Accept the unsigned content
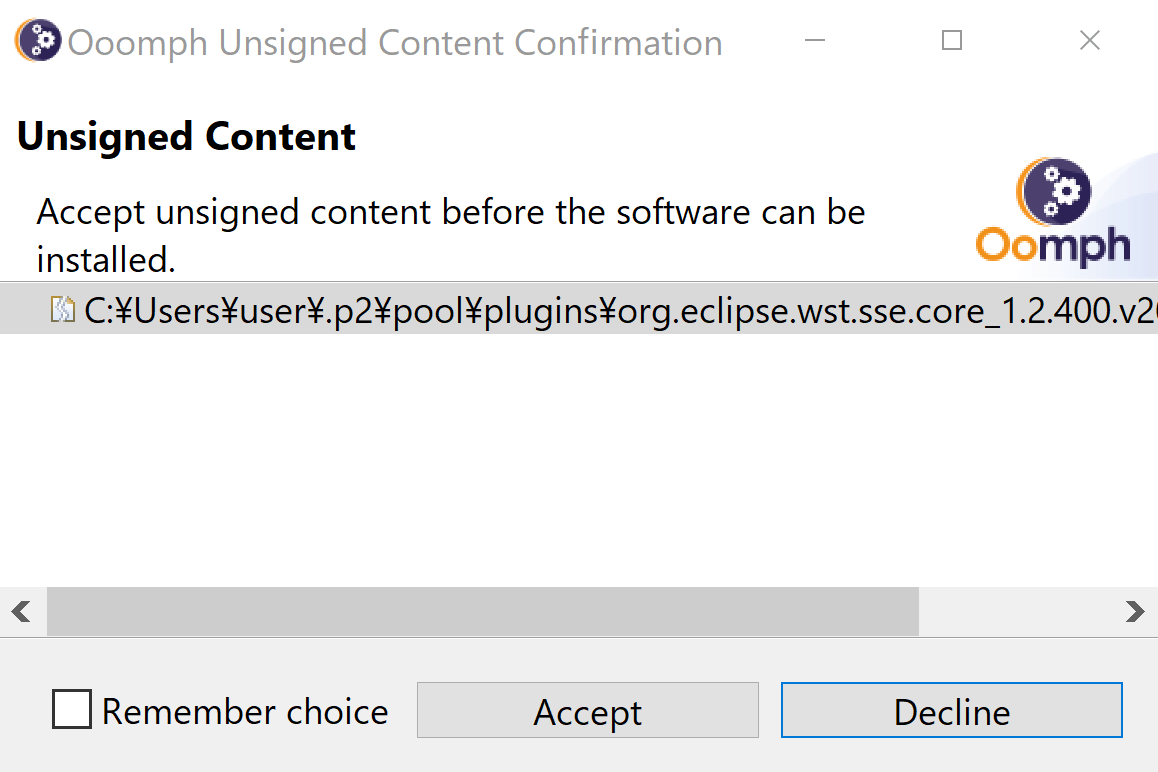The width and height of the screenshot is (1158, 772). [x=588, y=710]
